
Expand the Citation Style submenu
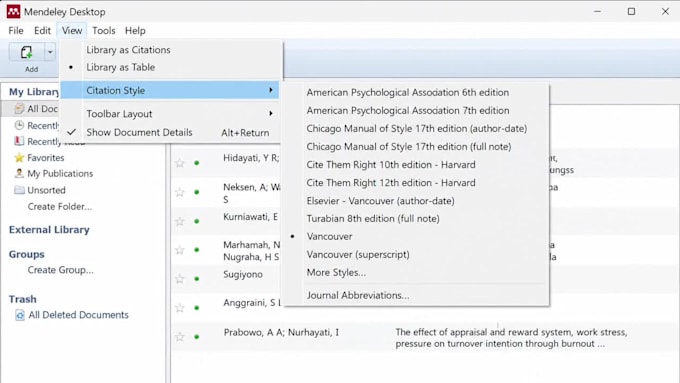coord(170,90)
